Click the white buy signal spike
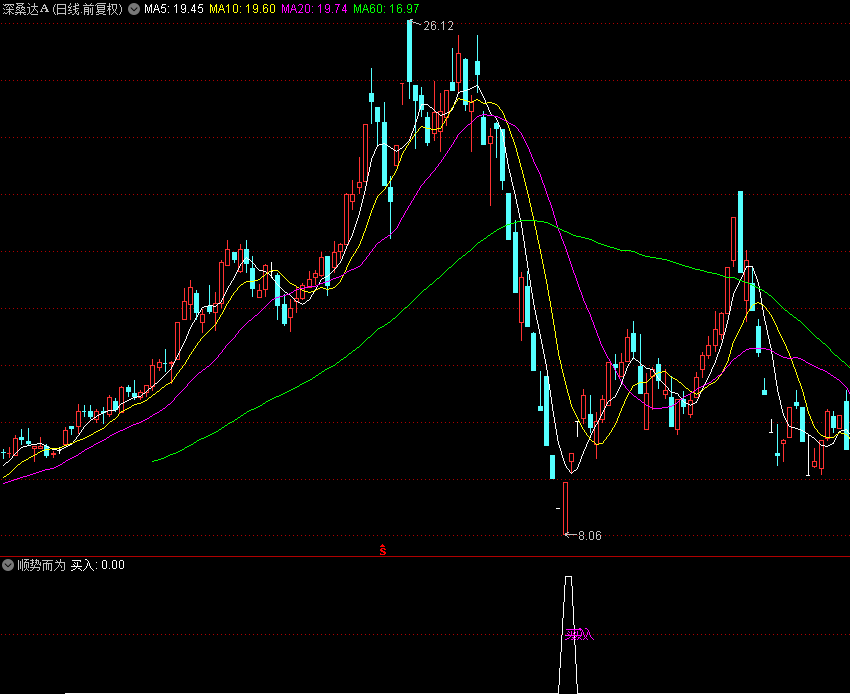This screenshot has height=694, width=850. coord(568,634)
